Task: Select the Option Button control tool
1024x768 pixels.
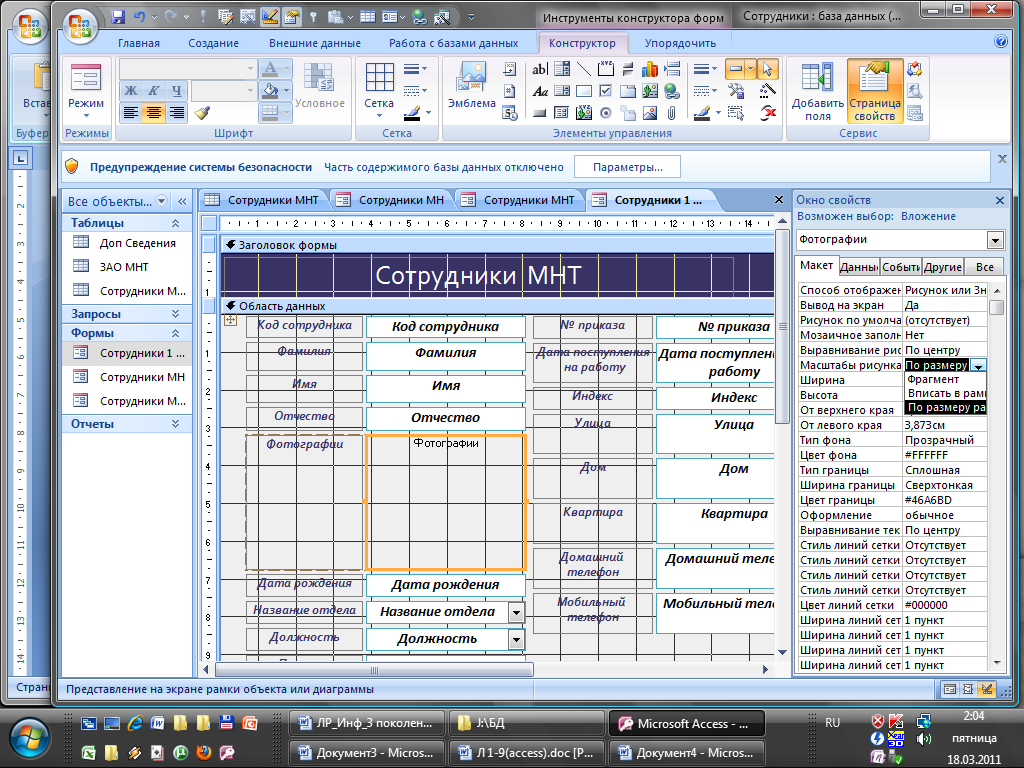Action: click(606, 114)
